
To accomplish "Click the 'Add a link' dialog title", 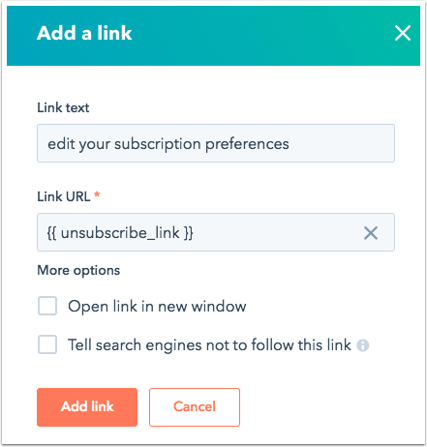I will (84, 33).
